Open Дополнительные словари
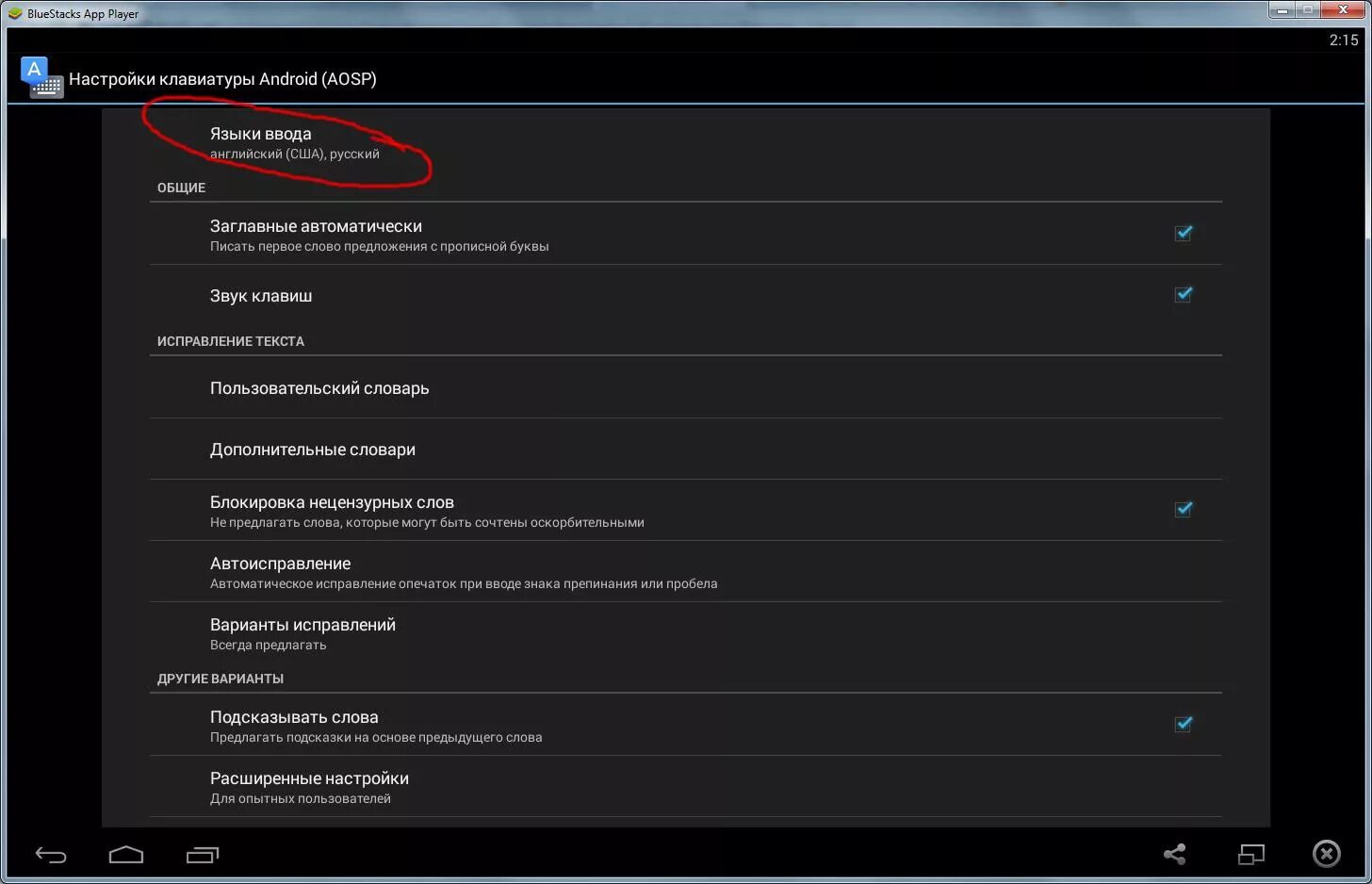The width and height of the screenshot is (1372, 884). [685, 450]
